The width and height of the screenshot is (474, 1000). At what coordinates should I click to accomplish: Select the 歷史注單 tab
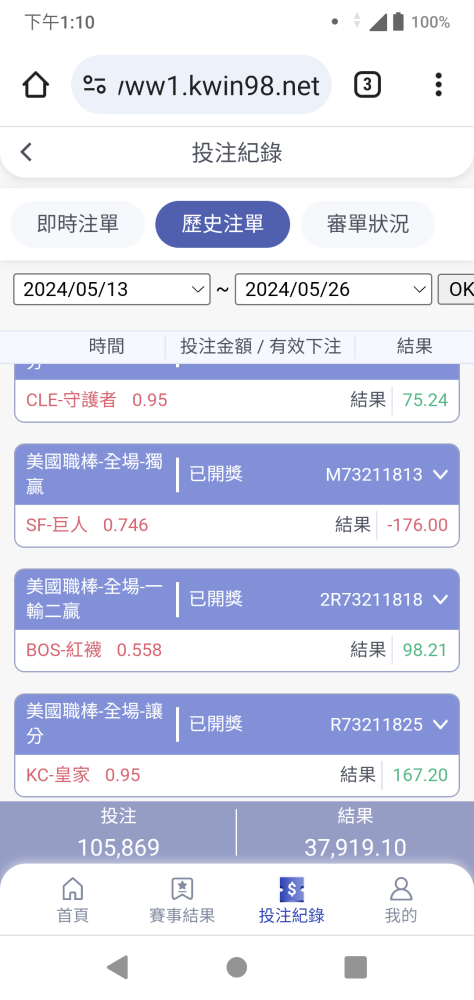pyautogui.click(x=223, y=224)
